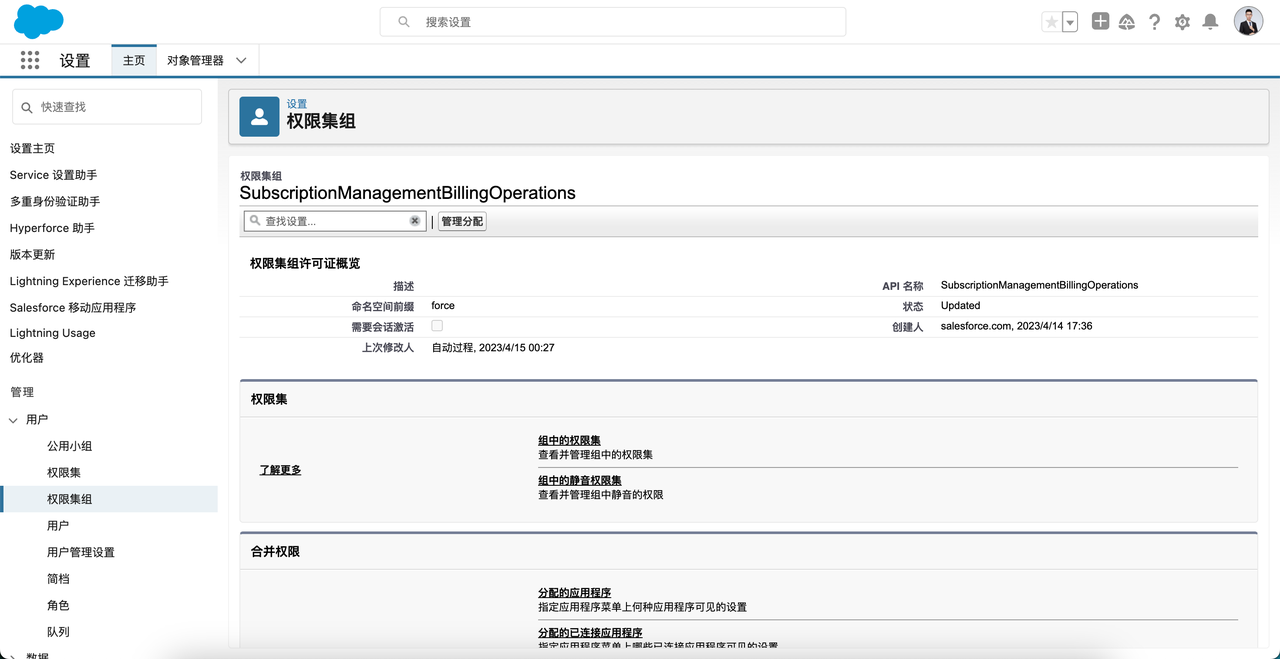Click the magnifier icon in global search
The width and height of the screenshot is (1280, 659).
point(404,21)
